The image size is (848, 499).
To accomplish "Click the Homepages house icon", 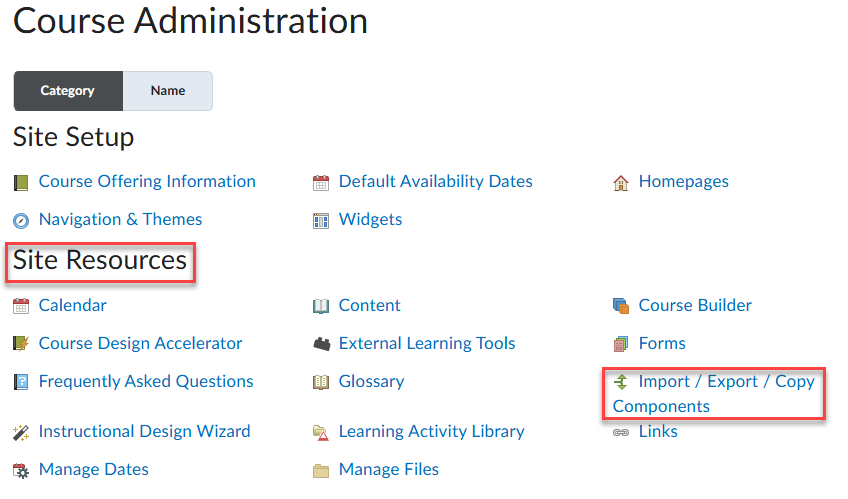I will 621,182.
